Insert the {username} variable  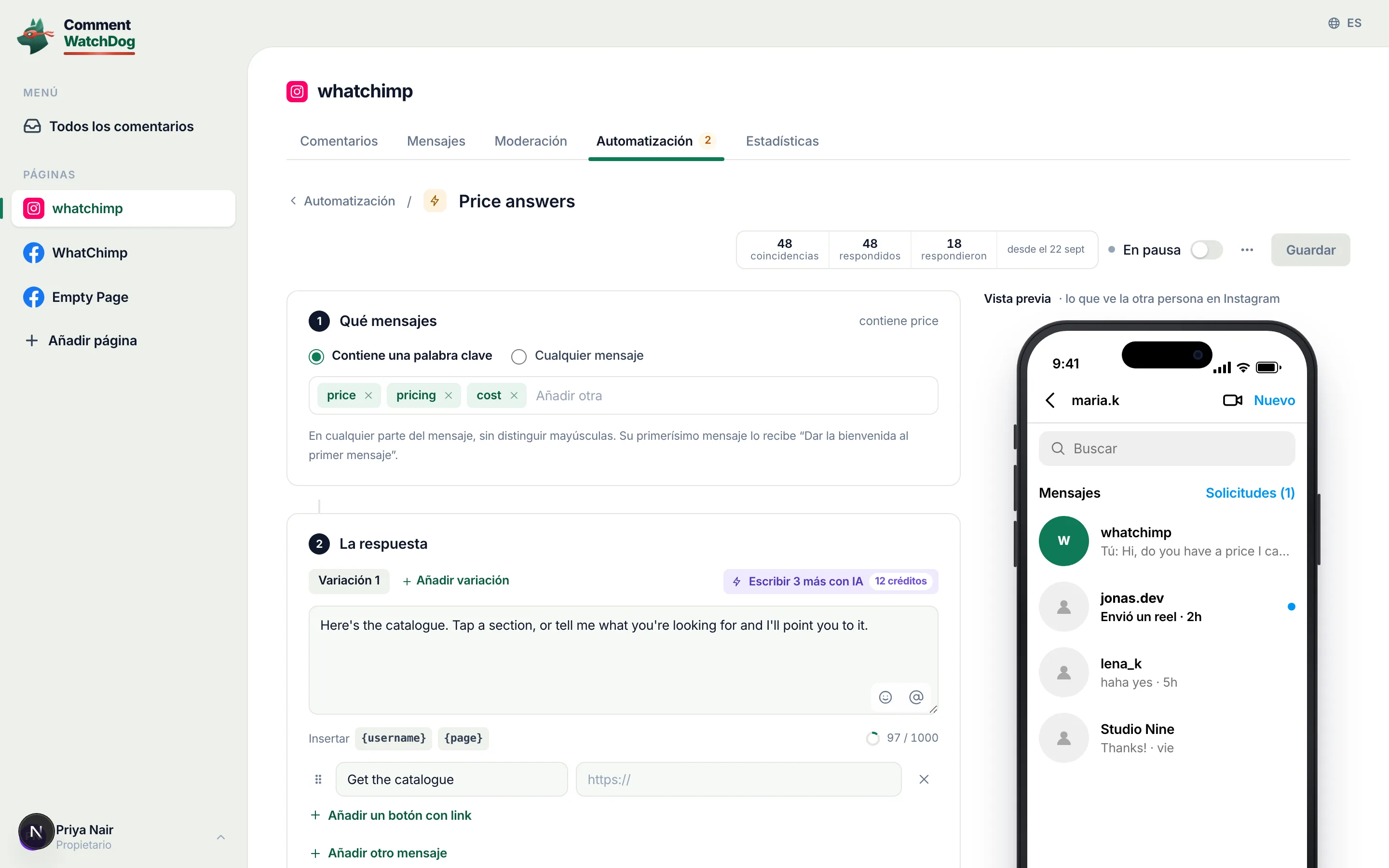(393, 738)
